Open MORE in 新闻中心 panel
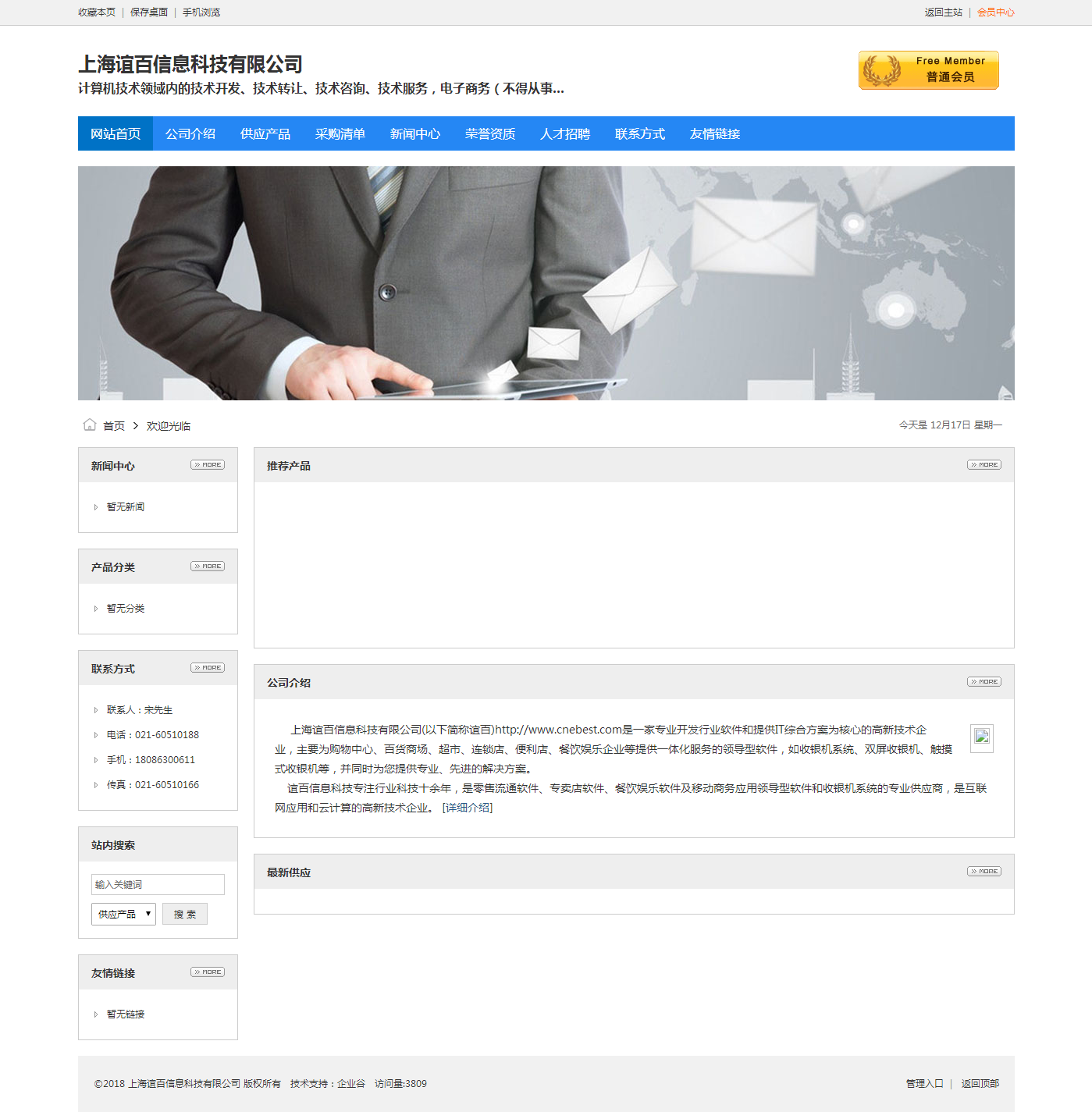 208,465
